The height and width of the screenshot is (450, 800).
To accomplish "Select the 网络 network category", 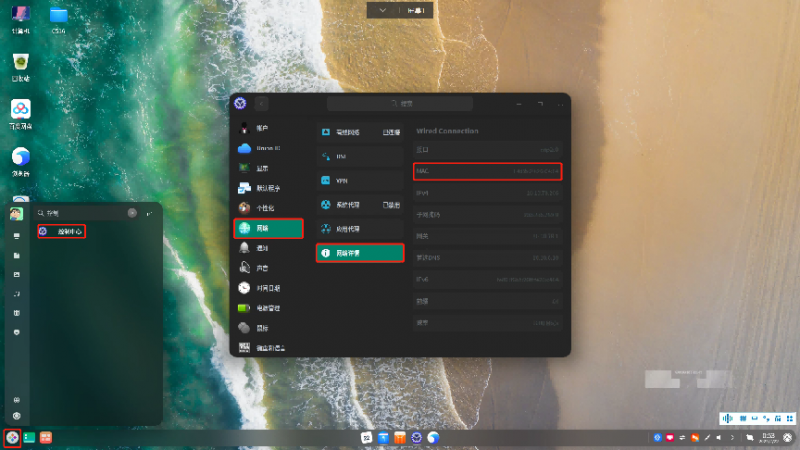I will point(268,228).
